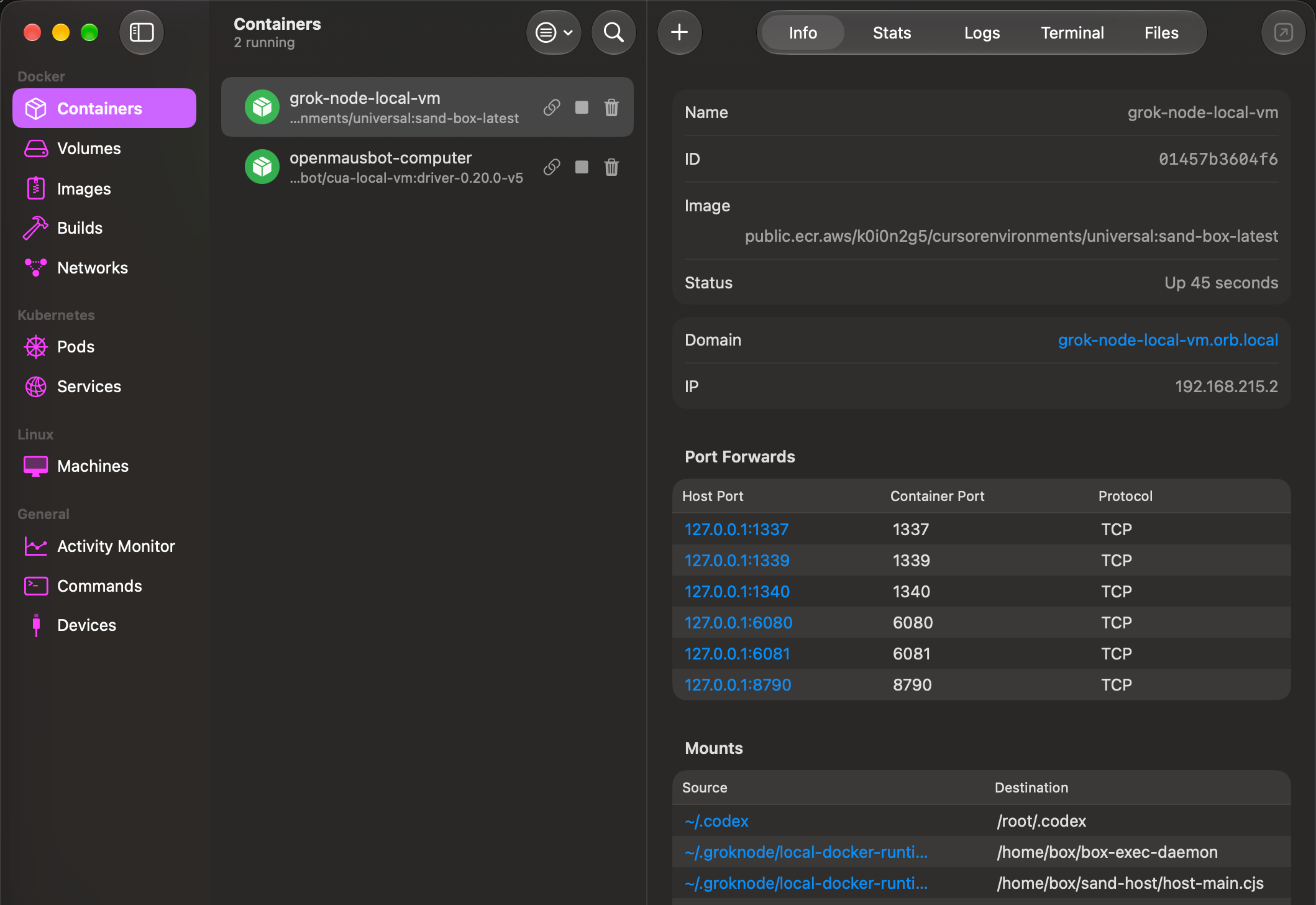Open Activity Monitor in sidebar

104,546
